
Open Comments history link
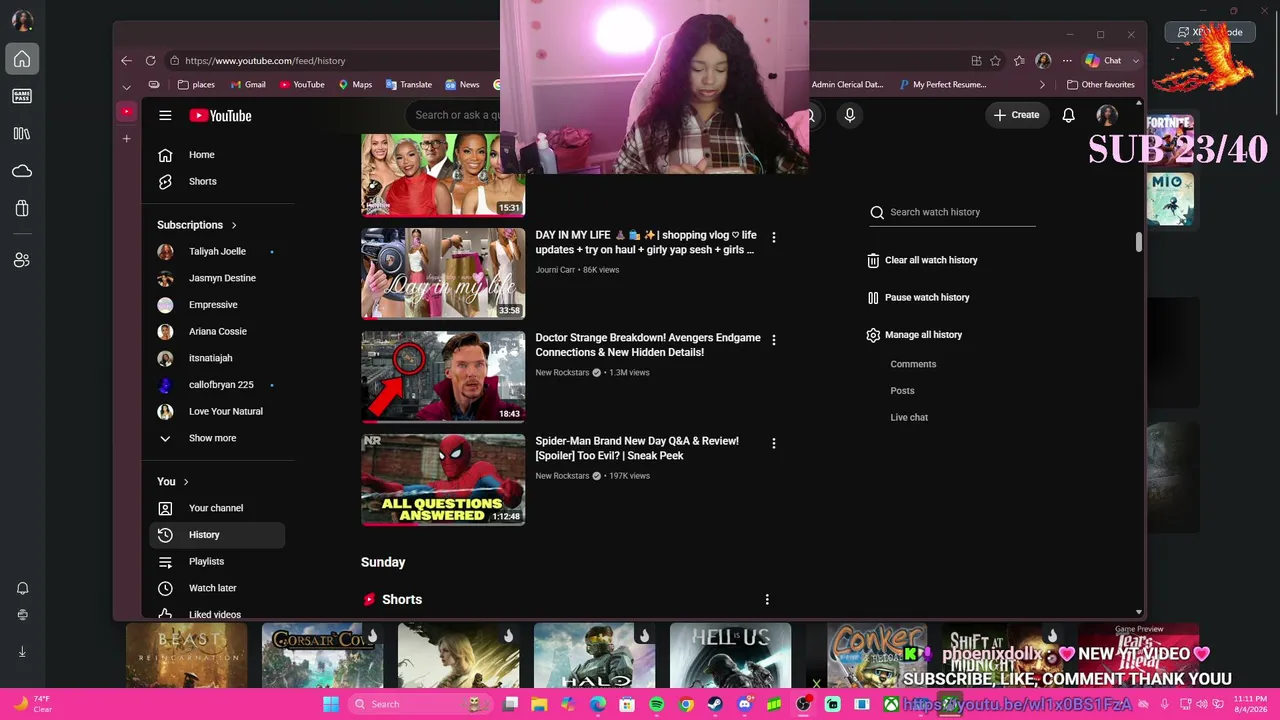coord(913,364)
